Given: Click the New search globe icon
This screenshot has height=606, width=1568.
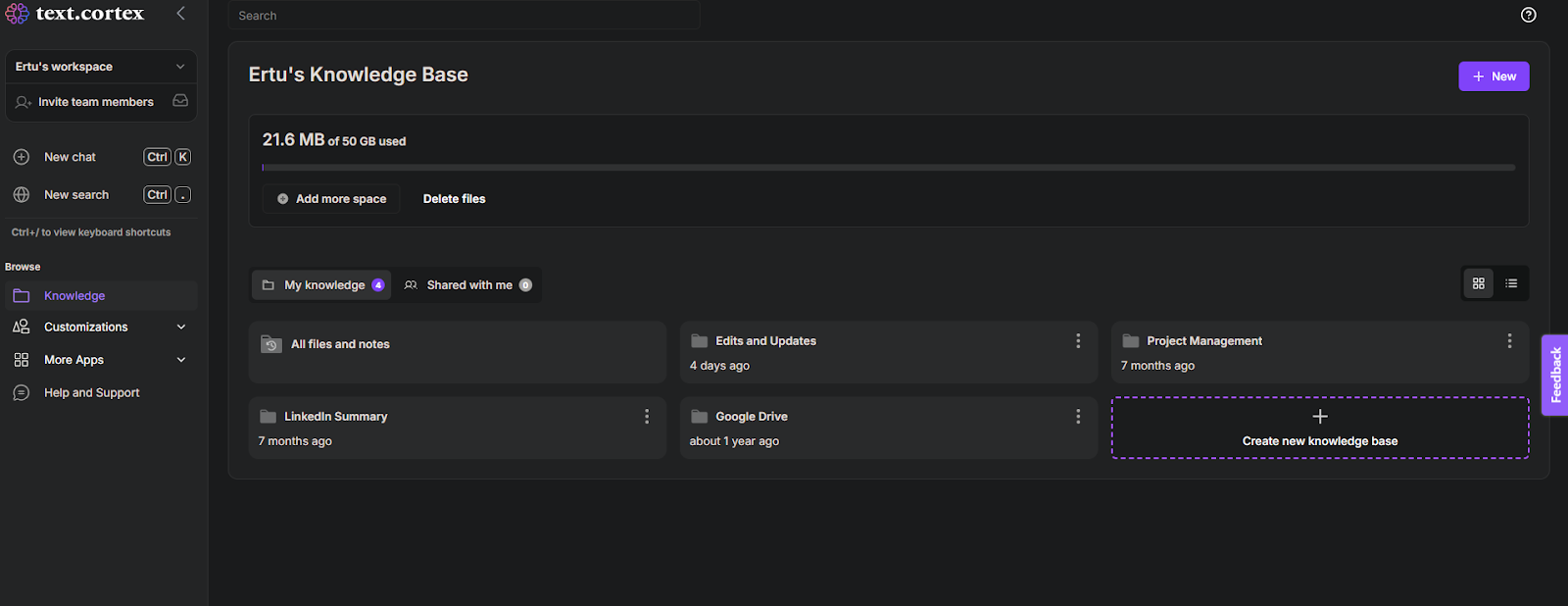Looking at the screenshot, I should 22,195.
